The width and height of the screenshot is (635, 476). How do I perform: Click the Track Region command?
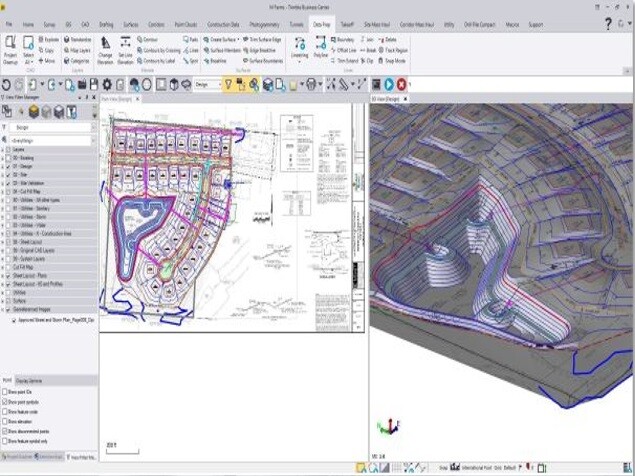click(395, 53)
